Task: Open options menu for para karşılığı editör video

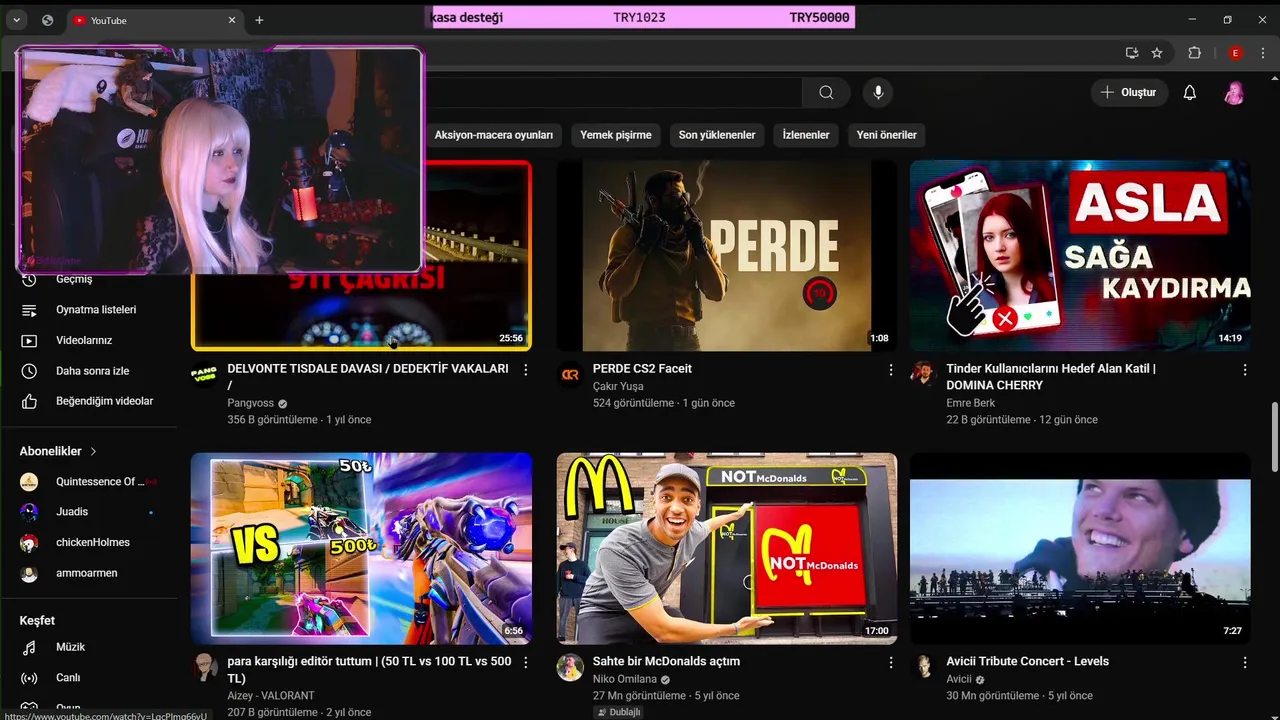Action: tap(526, 663)
